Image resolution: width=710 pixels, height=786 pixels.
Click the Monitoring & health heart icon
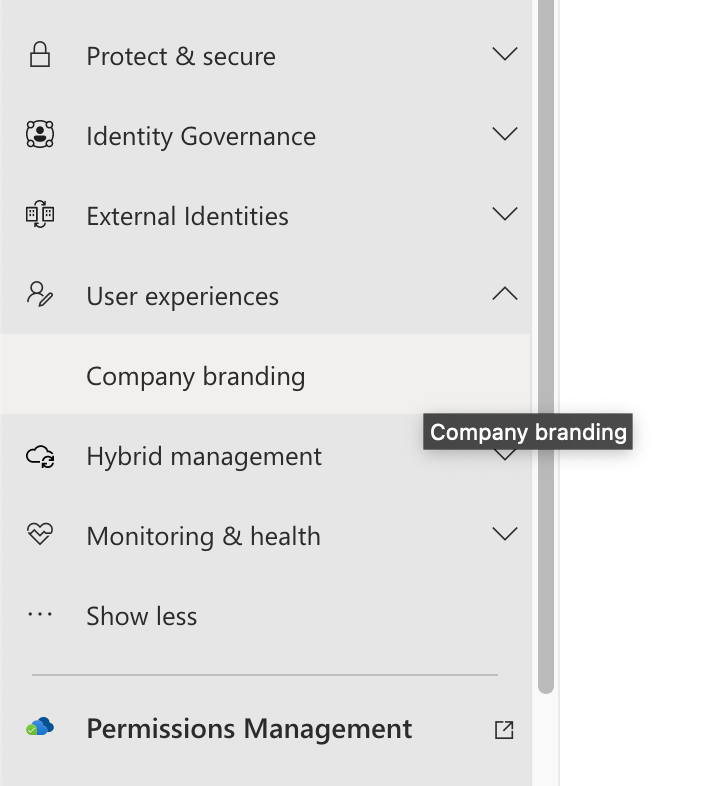tap(40, 534)
